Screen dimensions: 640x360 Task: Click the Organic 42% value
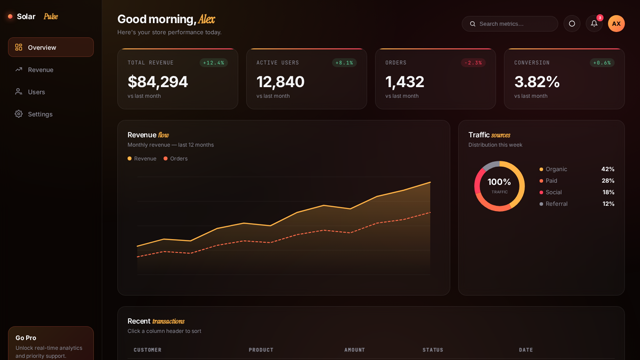608,169
